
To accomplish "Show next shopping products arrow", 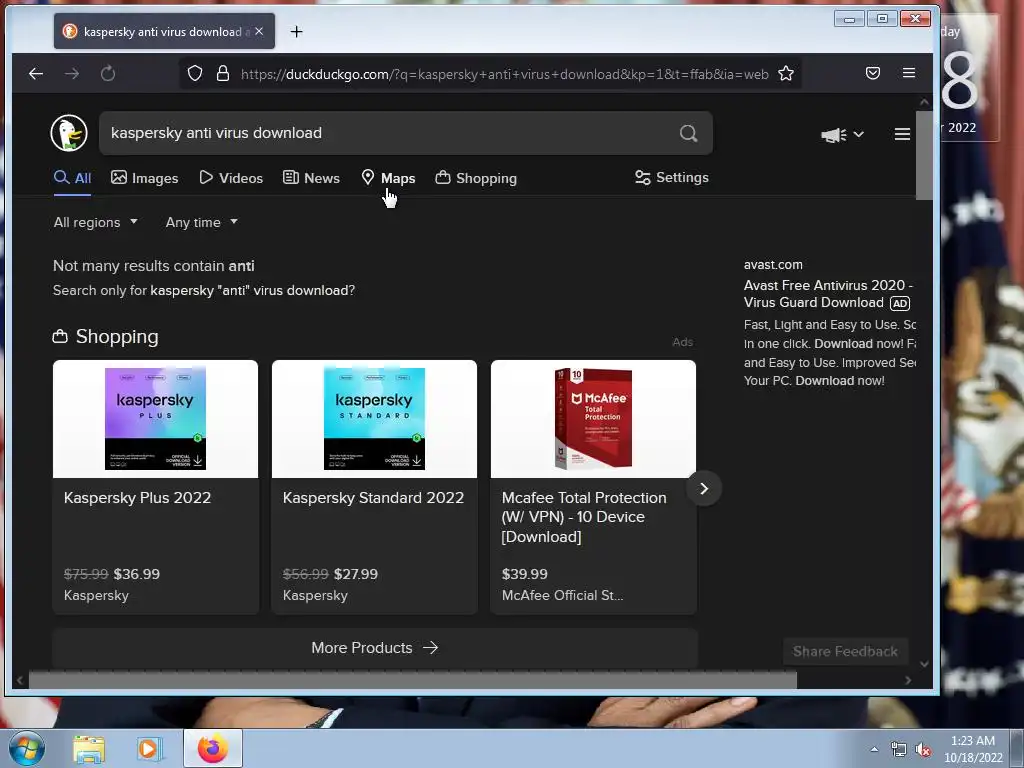I will coord(703,488).
